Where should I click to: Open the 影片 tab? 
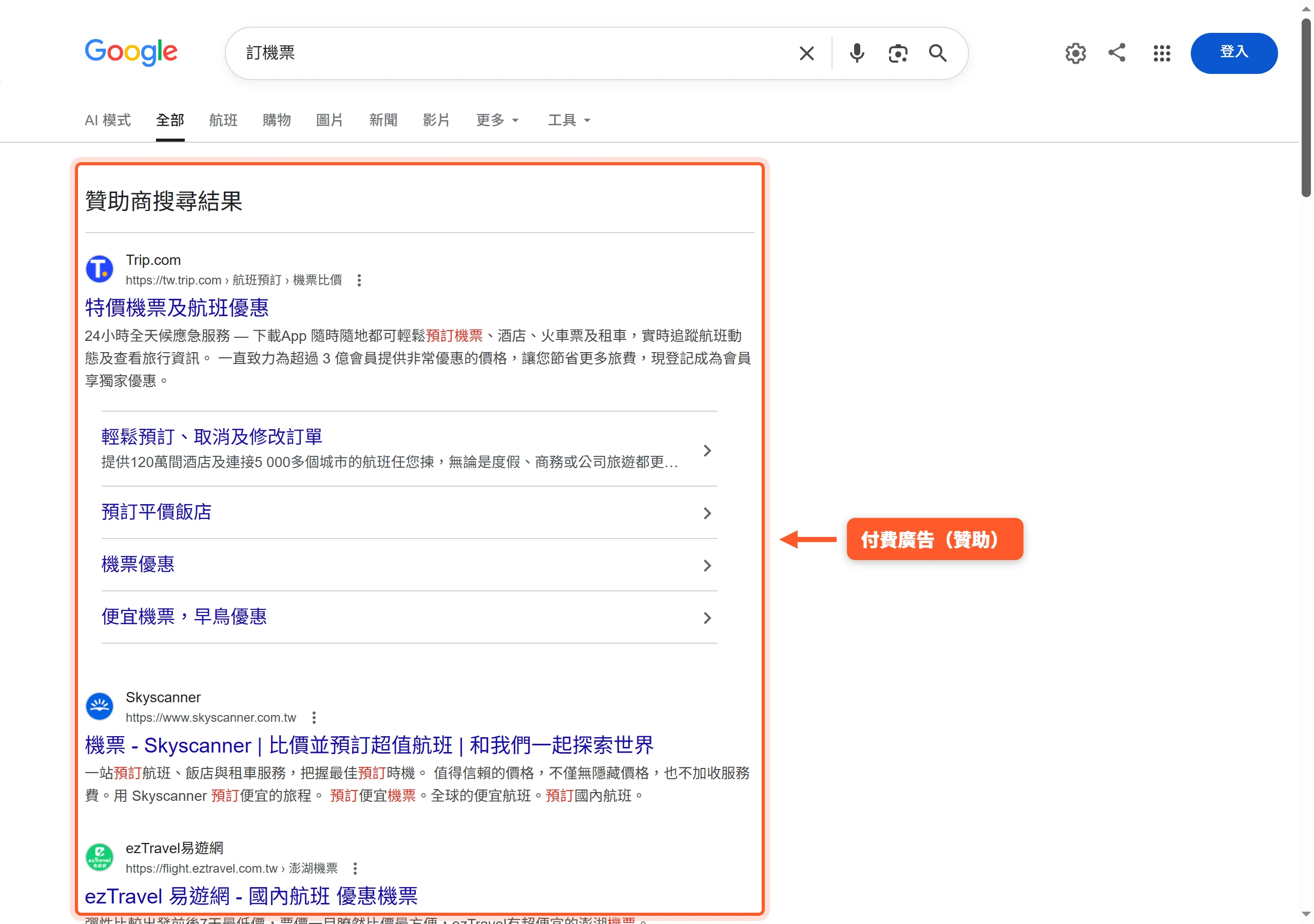point(436,120)
